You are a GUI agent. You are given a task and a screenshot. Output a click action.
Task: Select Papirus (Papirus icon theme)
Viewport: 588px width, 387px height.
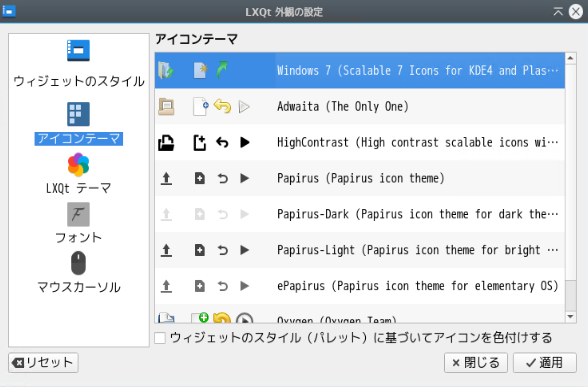click(x=360, y=178)
